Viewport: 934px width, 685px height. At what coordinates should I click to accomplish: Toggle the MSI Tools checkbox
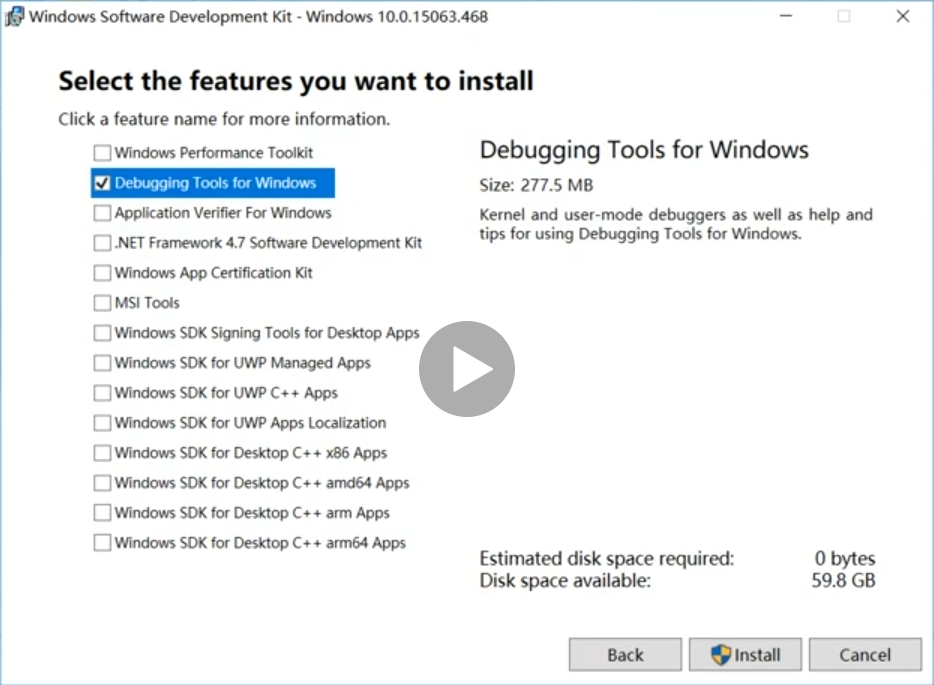pos(102,303)
